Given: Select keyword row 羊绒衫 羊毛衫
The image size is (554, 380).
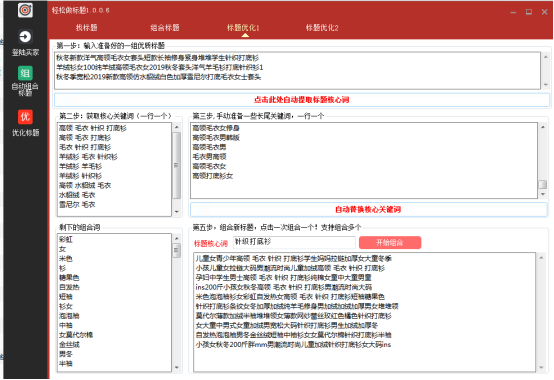Looking at the screenshot, I should 81,166.
